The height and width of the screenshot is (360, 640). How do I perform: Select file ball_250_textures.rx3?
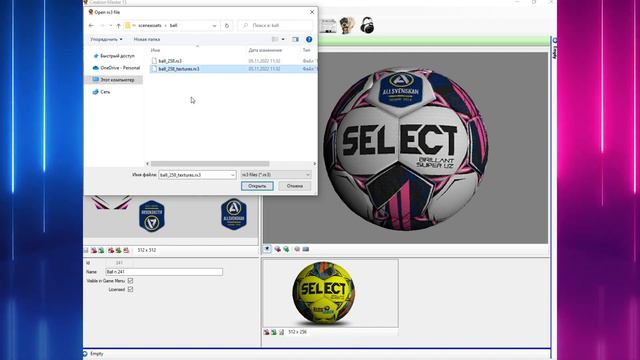(x=179, y=69)
